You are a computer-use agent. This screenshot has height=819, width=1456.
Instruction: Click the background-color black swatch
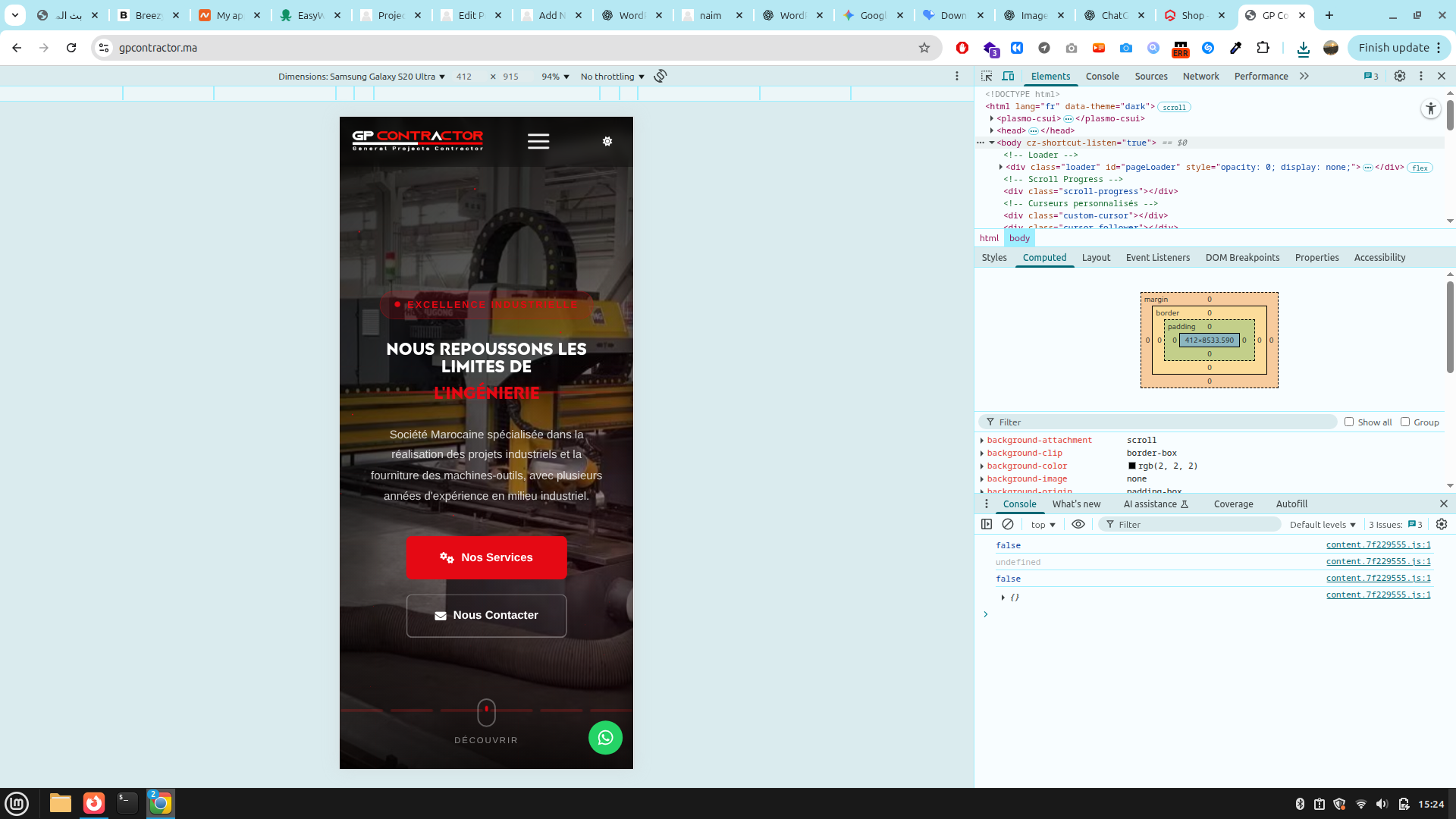pos(1131,466)
